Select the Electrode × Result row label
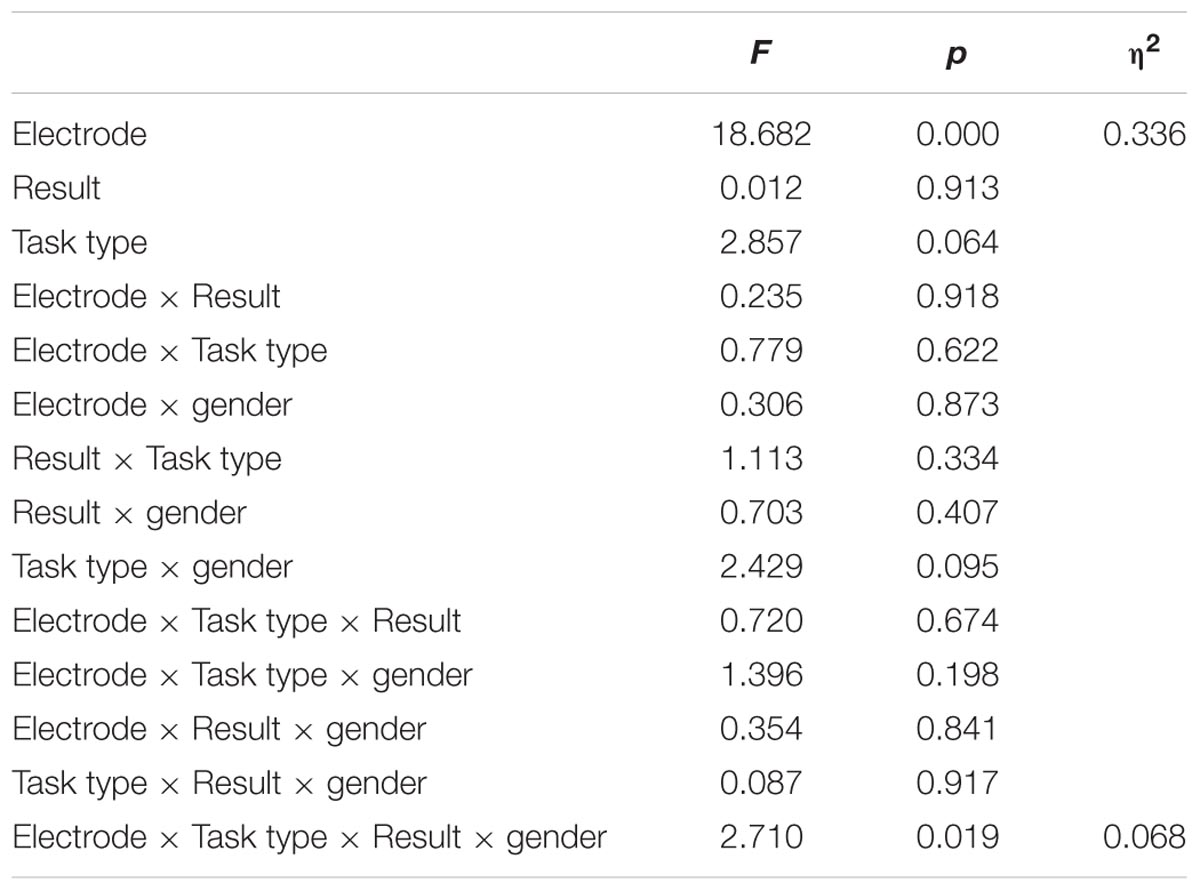This screenshot has width=1200, height=891. [147, 297]
